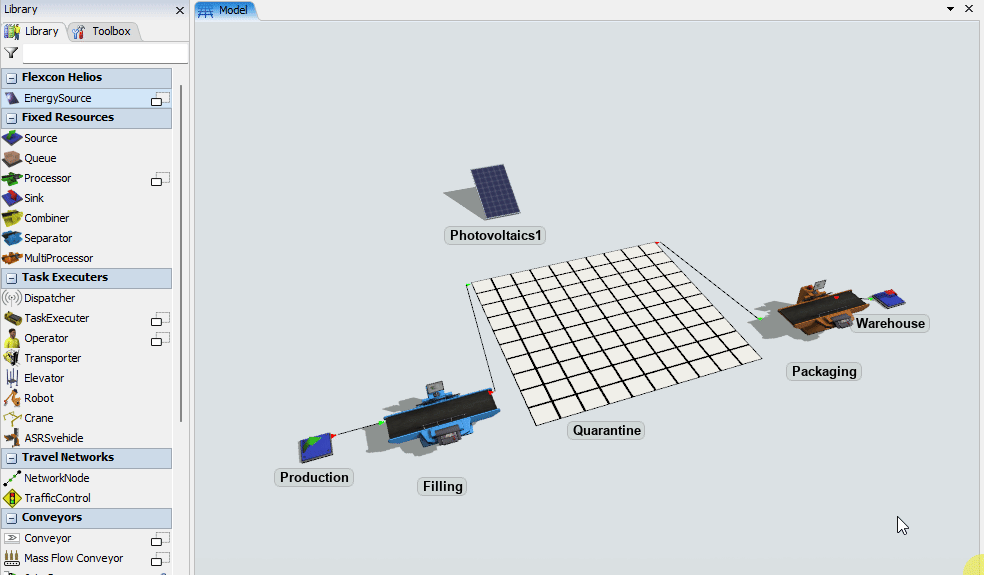Collapse the Conveyors section
The width and height of the screenshot is (984, 575).
coord(11,519)
